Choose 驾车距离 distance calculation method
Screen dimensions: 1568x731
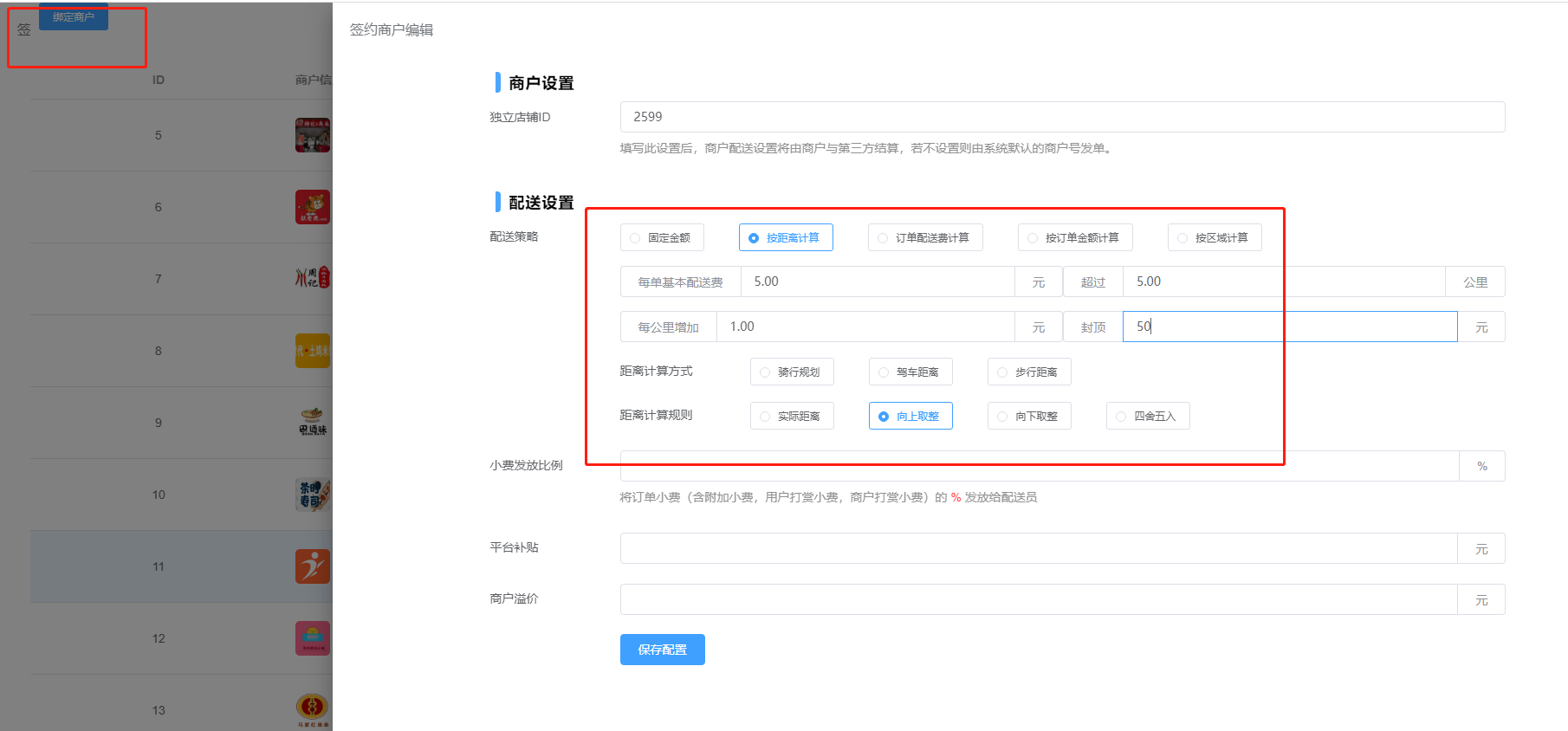coord(910,372)
